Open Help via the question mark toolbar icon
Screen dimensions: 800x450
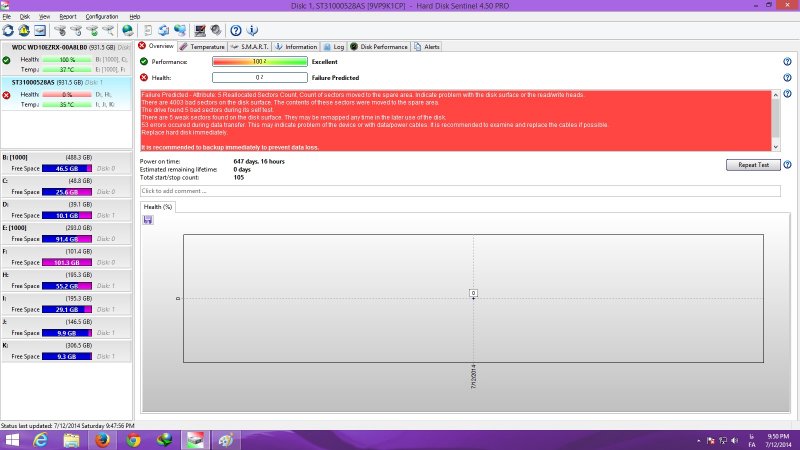(236, 31)
